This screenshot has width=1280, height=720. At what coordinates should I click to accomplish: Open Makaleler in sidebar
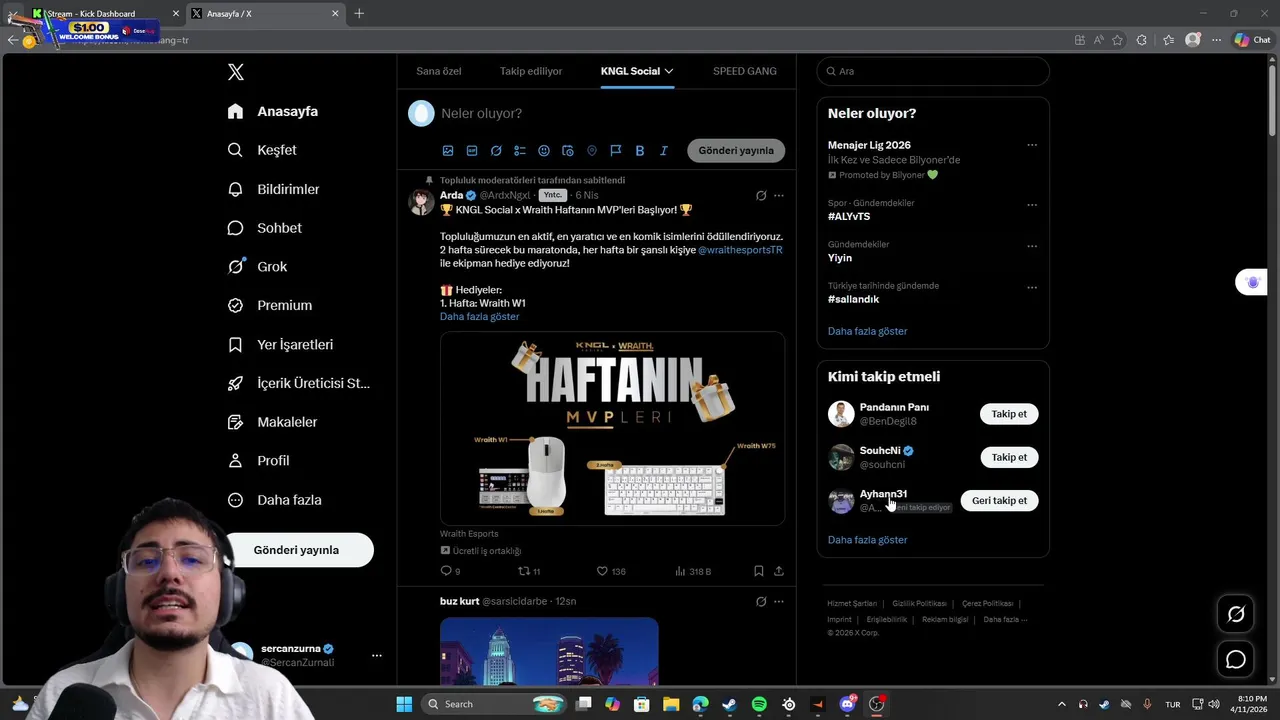point(273,422)
